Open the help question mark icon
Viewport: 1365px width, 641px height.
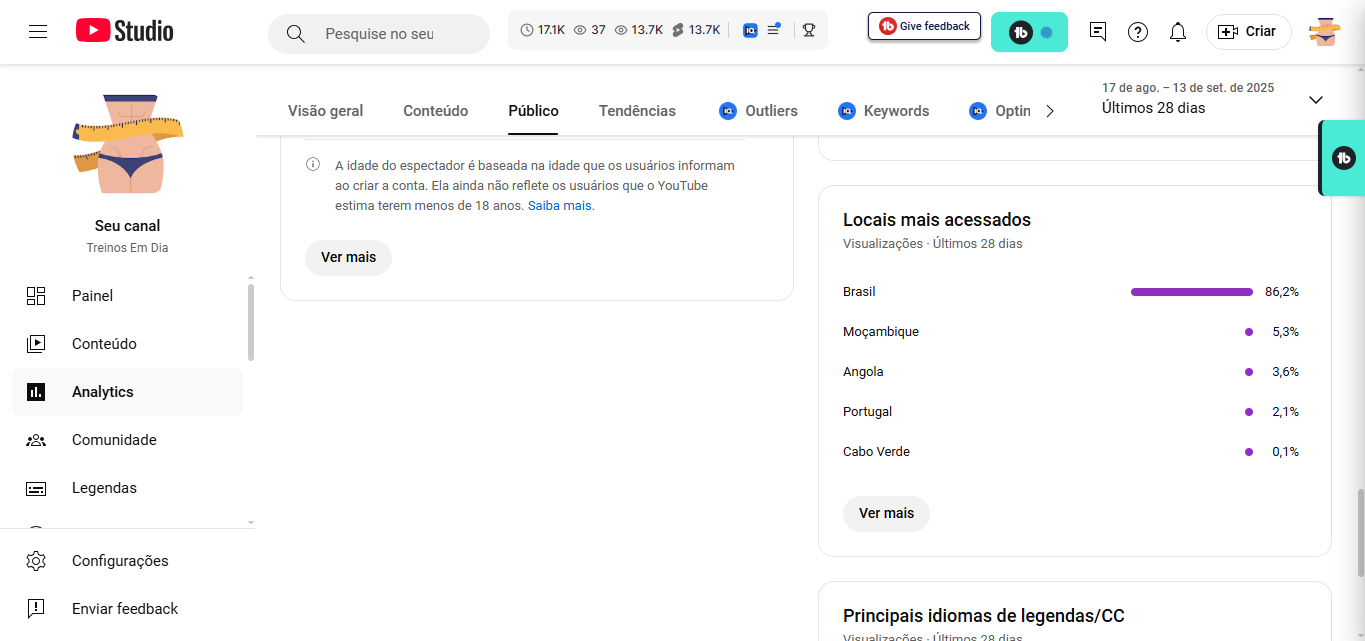1138,32
